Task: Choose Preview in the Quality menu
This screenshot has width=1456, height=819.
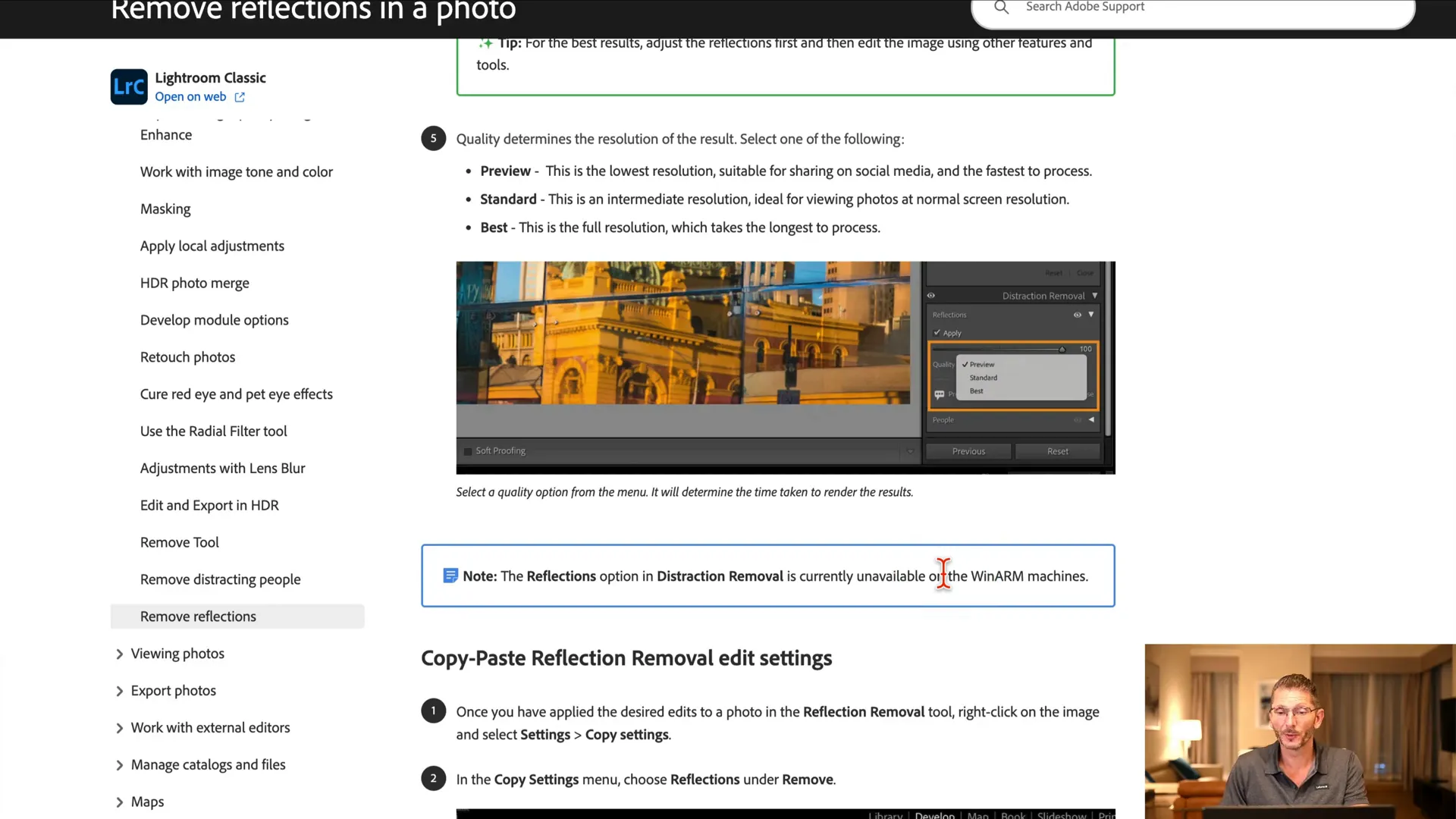Action: (x=982, y=365)
